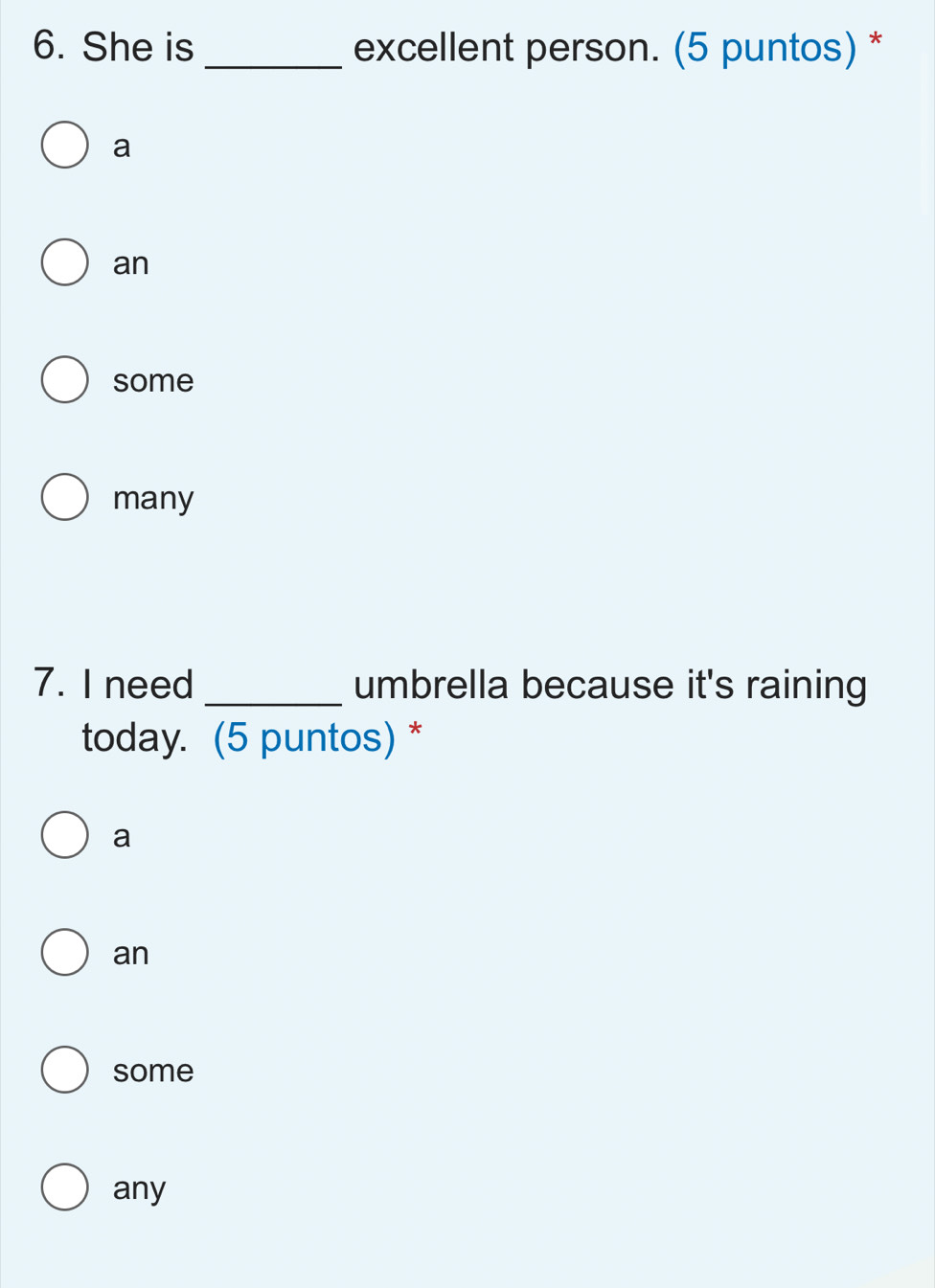The height and width of the screenshot is (1288, 935).
Task: Click 'a' label text in question 6
Action: click(122, 147)
